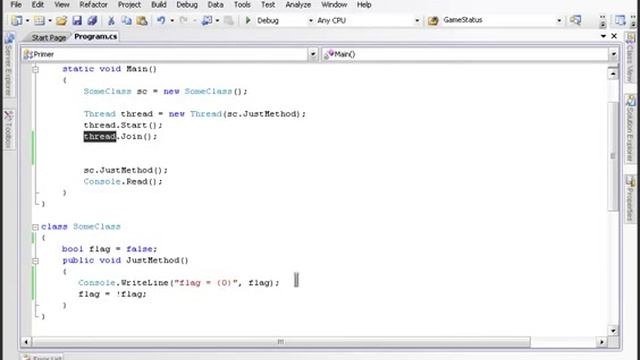Screen dimensions: 640x360
Task: Open the Class View side panel
Action: (631, 58)
